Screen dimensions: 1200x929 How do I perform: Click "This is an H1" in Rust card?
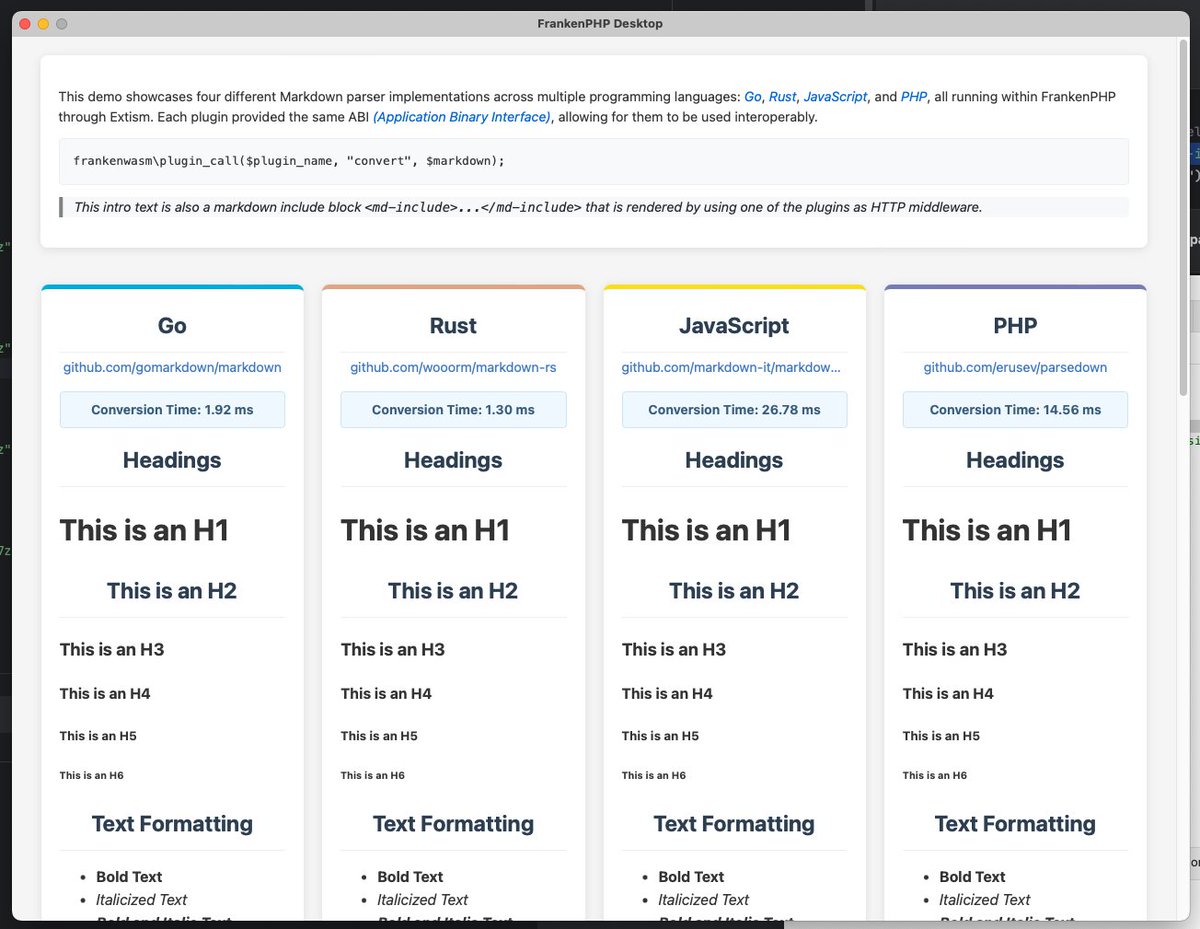pyautogui.click(x=425, y=530)
